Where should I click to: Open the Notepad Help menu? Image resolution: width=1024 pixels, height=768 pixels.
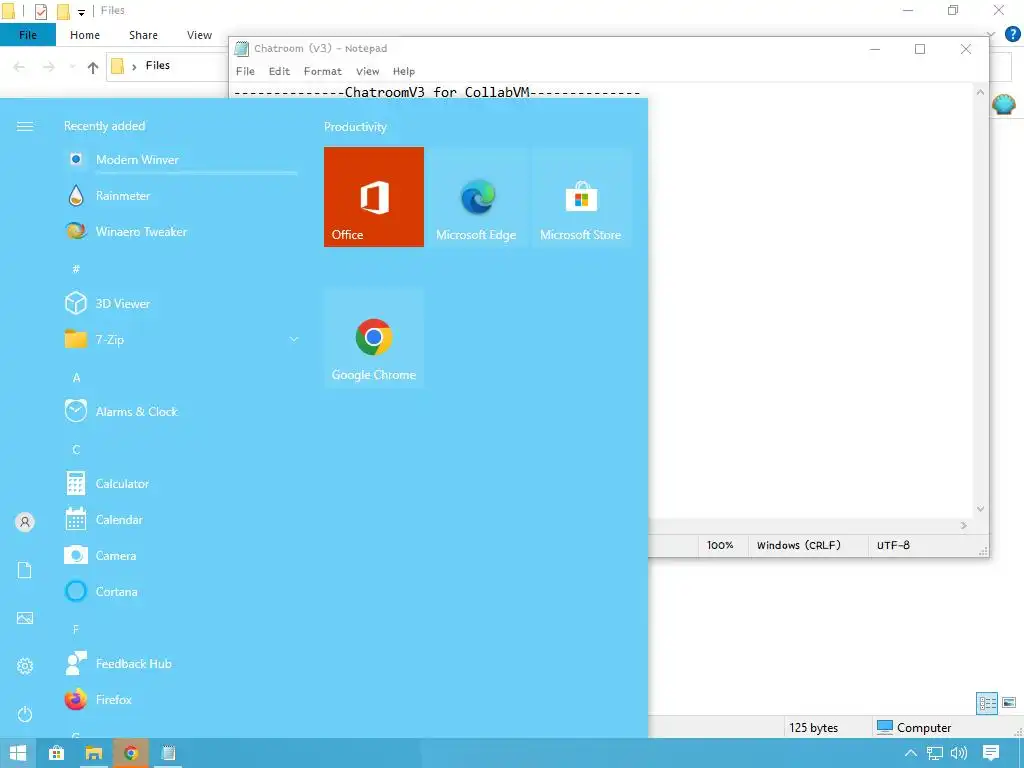404,71
